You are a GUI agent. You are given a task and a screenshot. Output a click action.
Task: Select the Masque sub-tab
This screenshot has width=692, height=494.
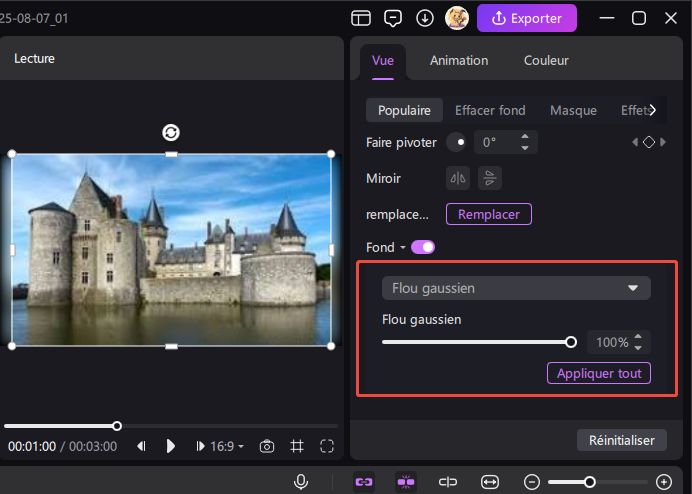[573, 110]
